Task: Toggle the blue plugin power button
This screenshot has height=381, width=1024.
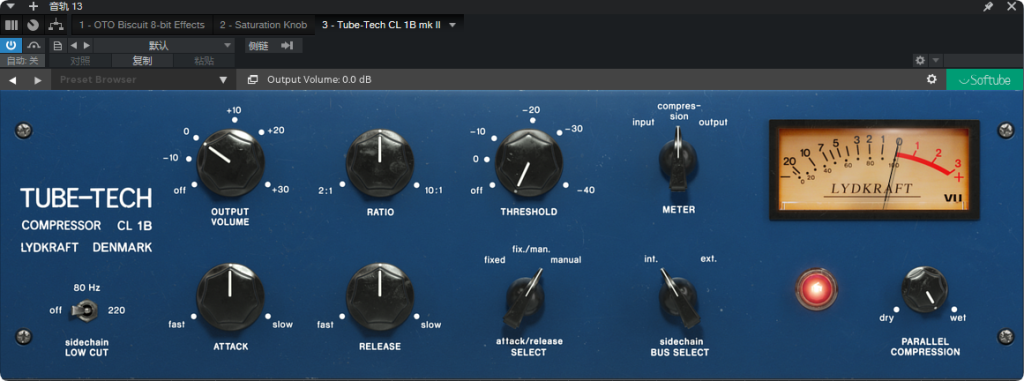Action: (x=11, y=45)
